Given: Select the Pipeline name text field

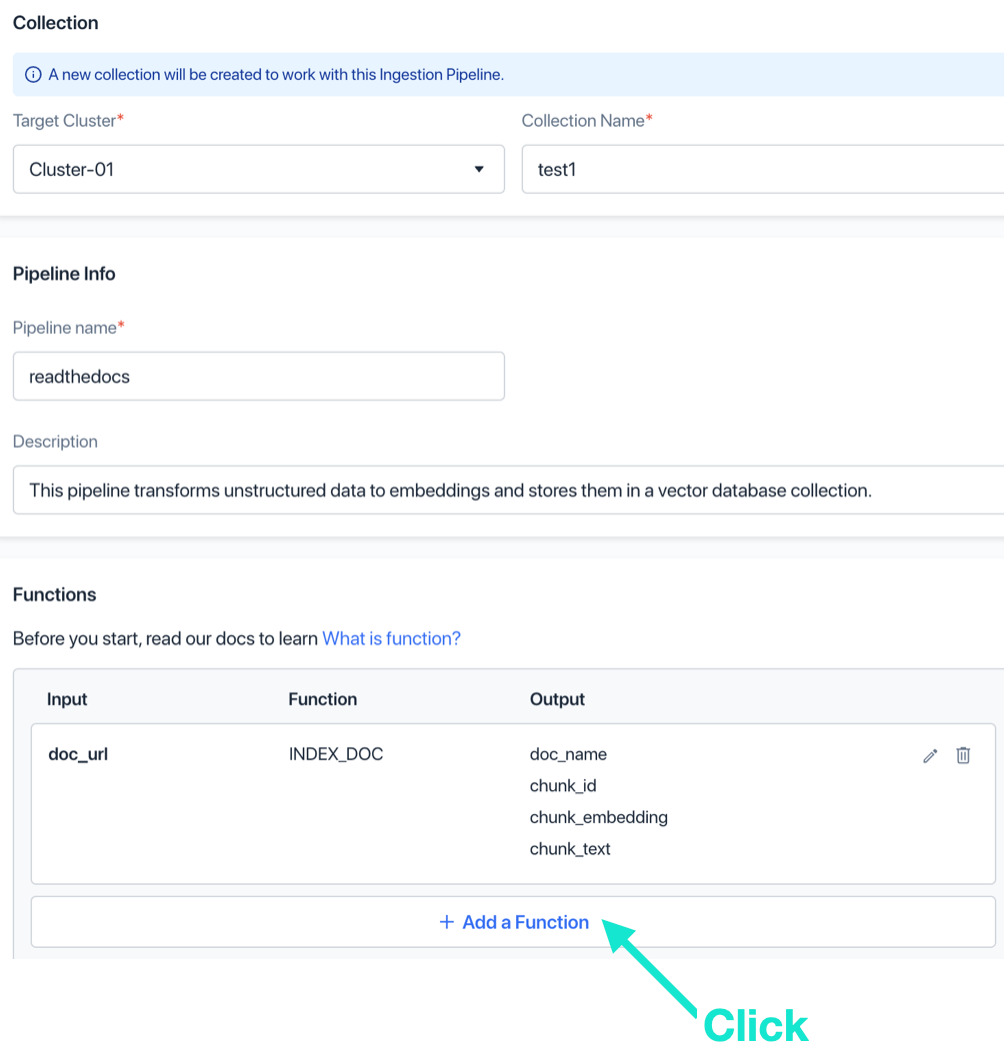Looking at the screenshot, I should [x=259, y=376].
